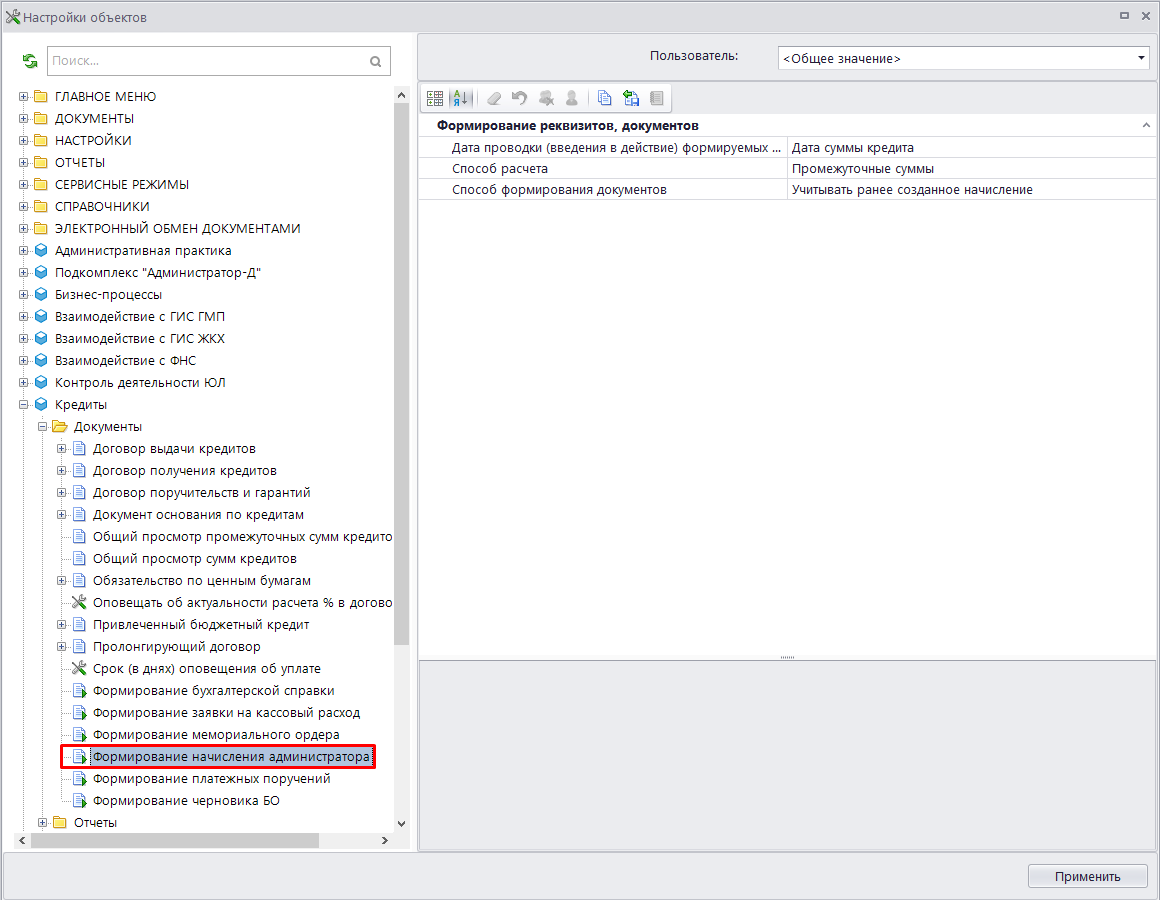Collapse Формирование реквизитов, документов section
1160x900 pixels.
pos(1146,126)
